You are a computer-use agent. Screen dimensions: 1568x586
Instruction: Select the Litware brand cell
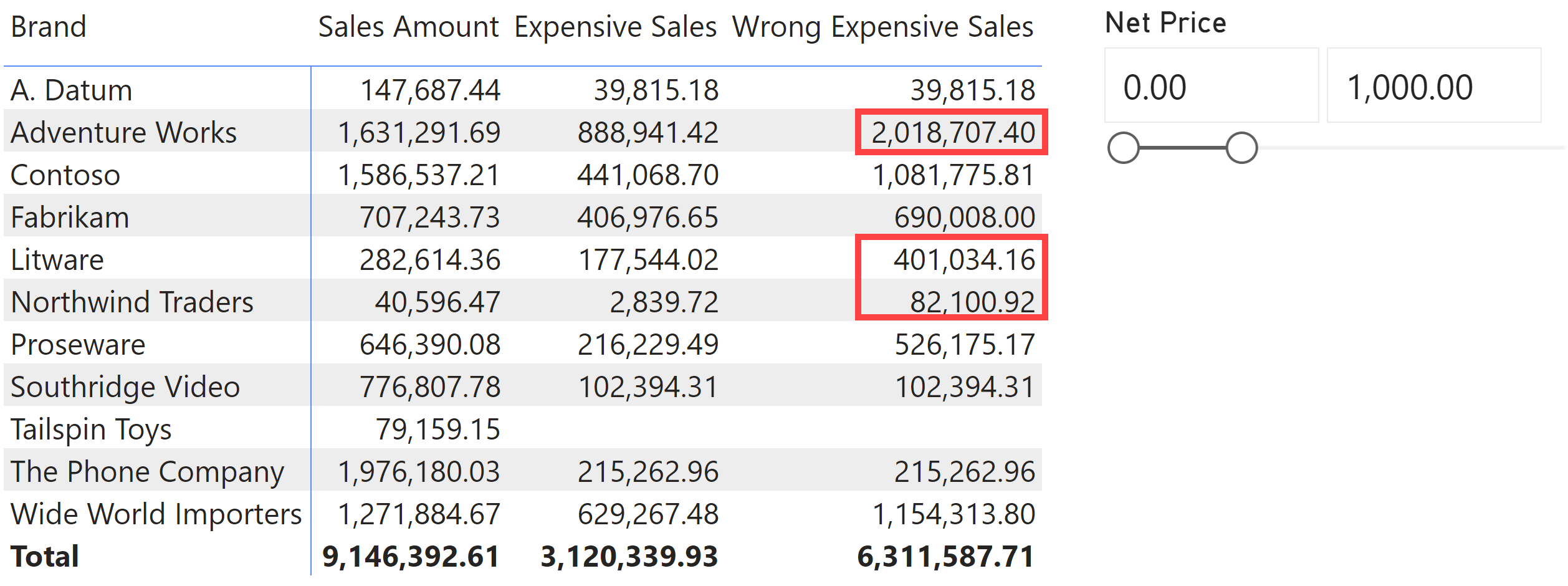coord(57,260)
